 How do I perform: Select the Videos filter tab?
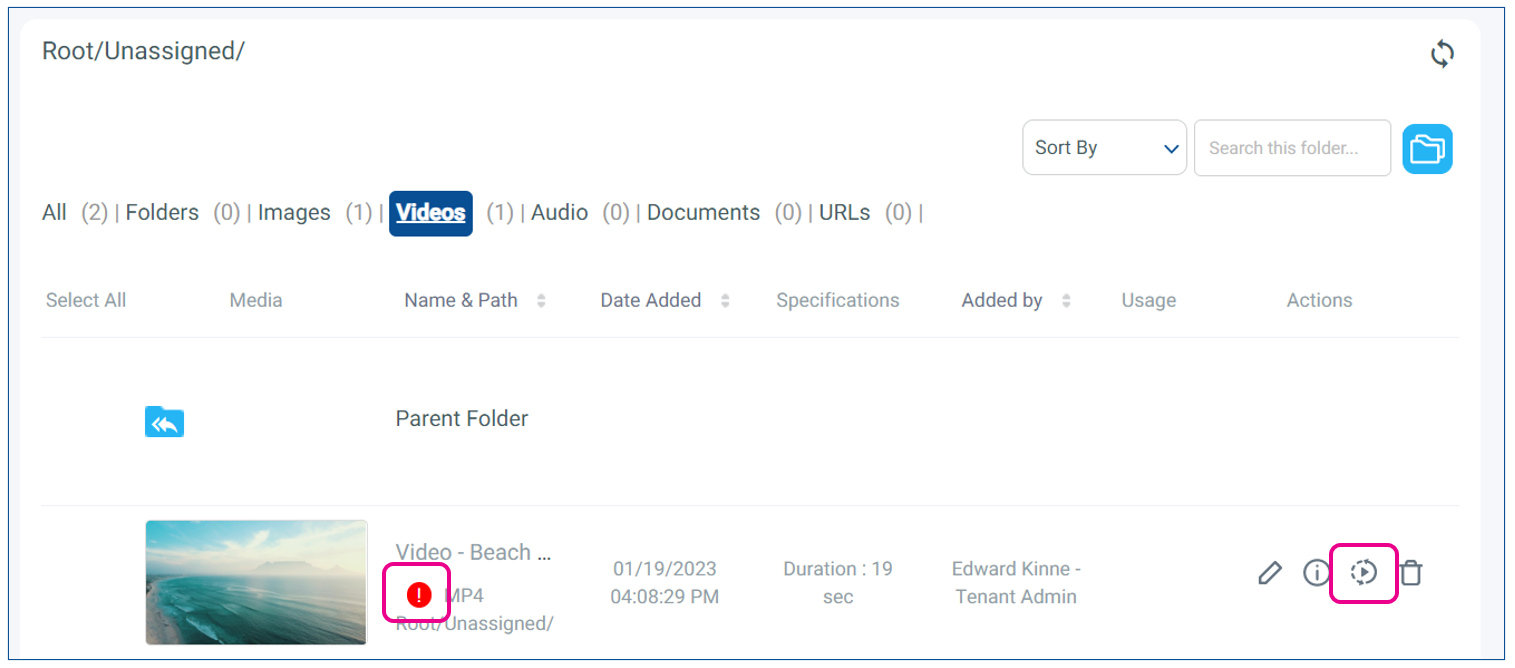430,213
